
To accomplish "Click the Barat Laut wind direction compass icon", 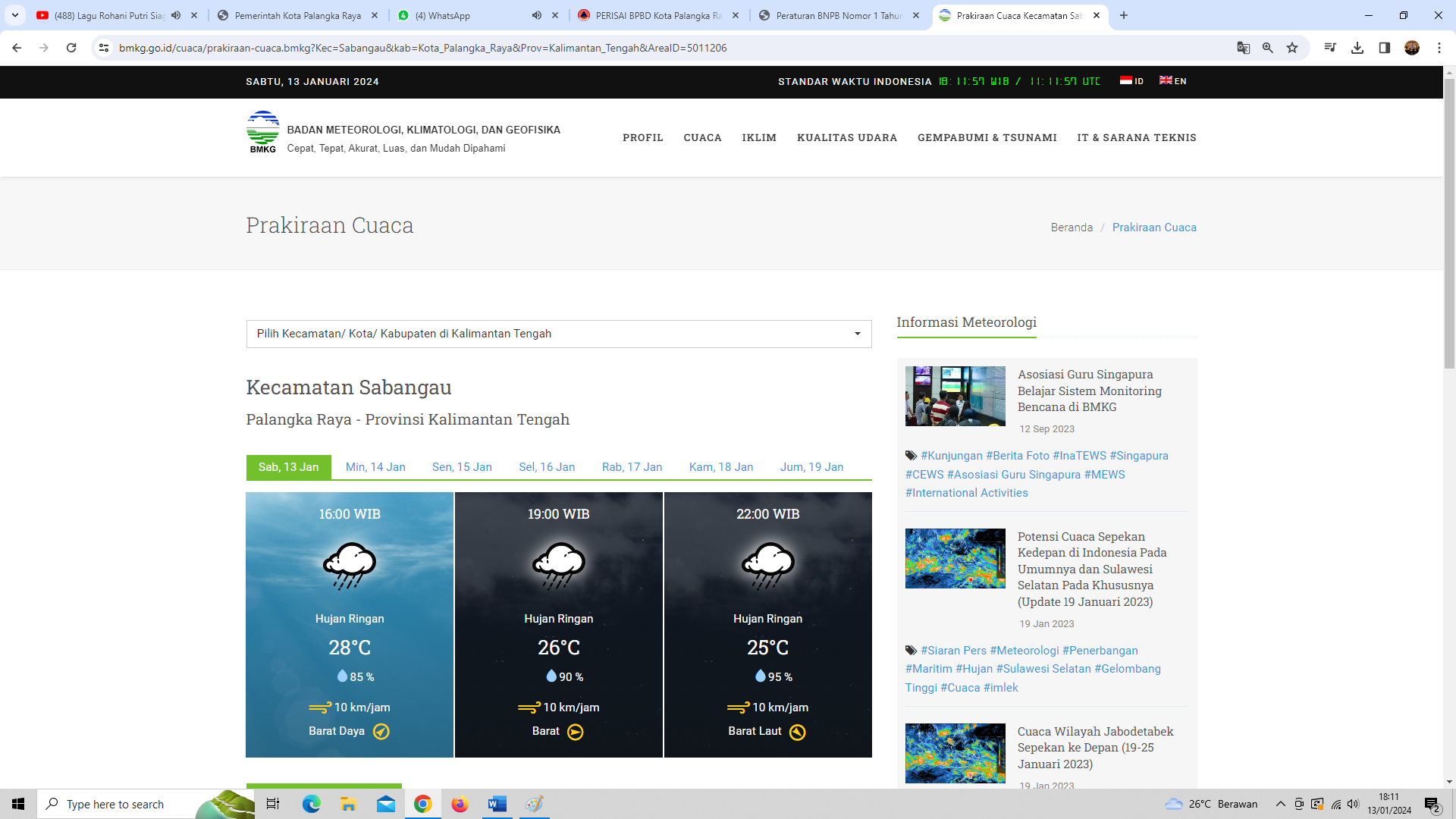I will point(798,732).
